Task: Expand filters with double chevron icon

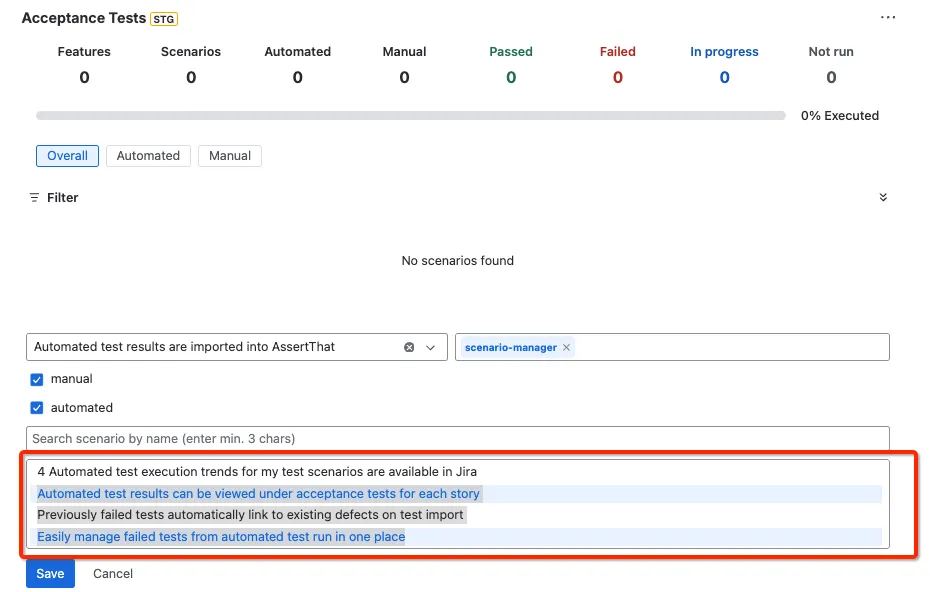Action: click(x=883, y=197)
